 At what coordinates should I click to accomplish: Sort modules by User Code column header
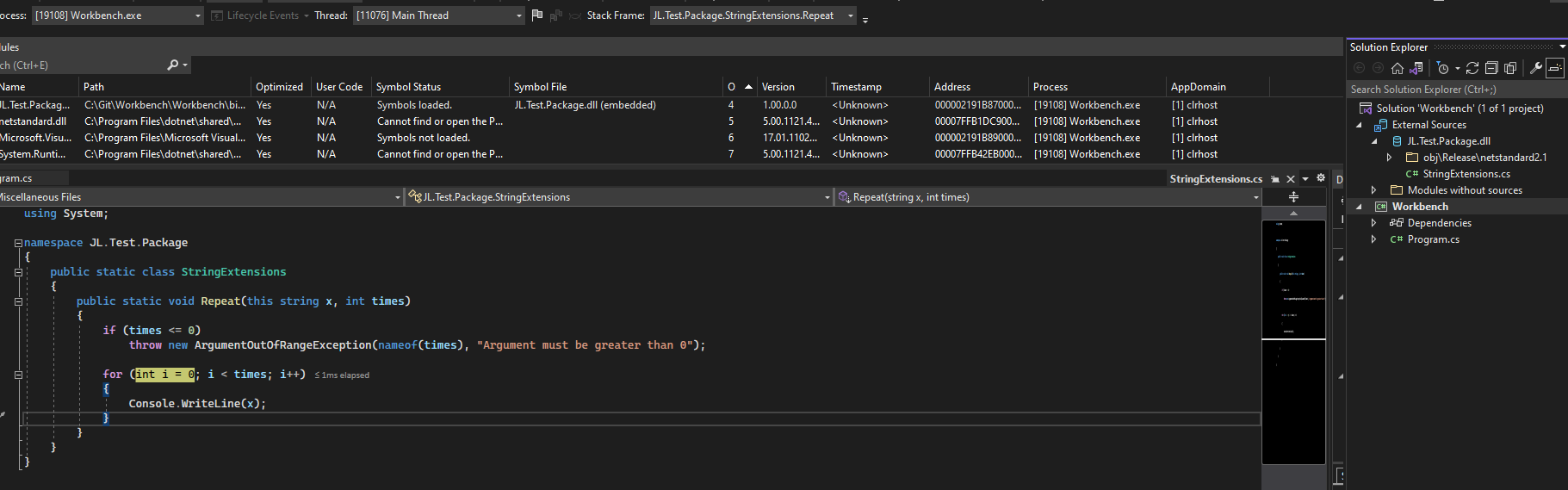[342, 87]
